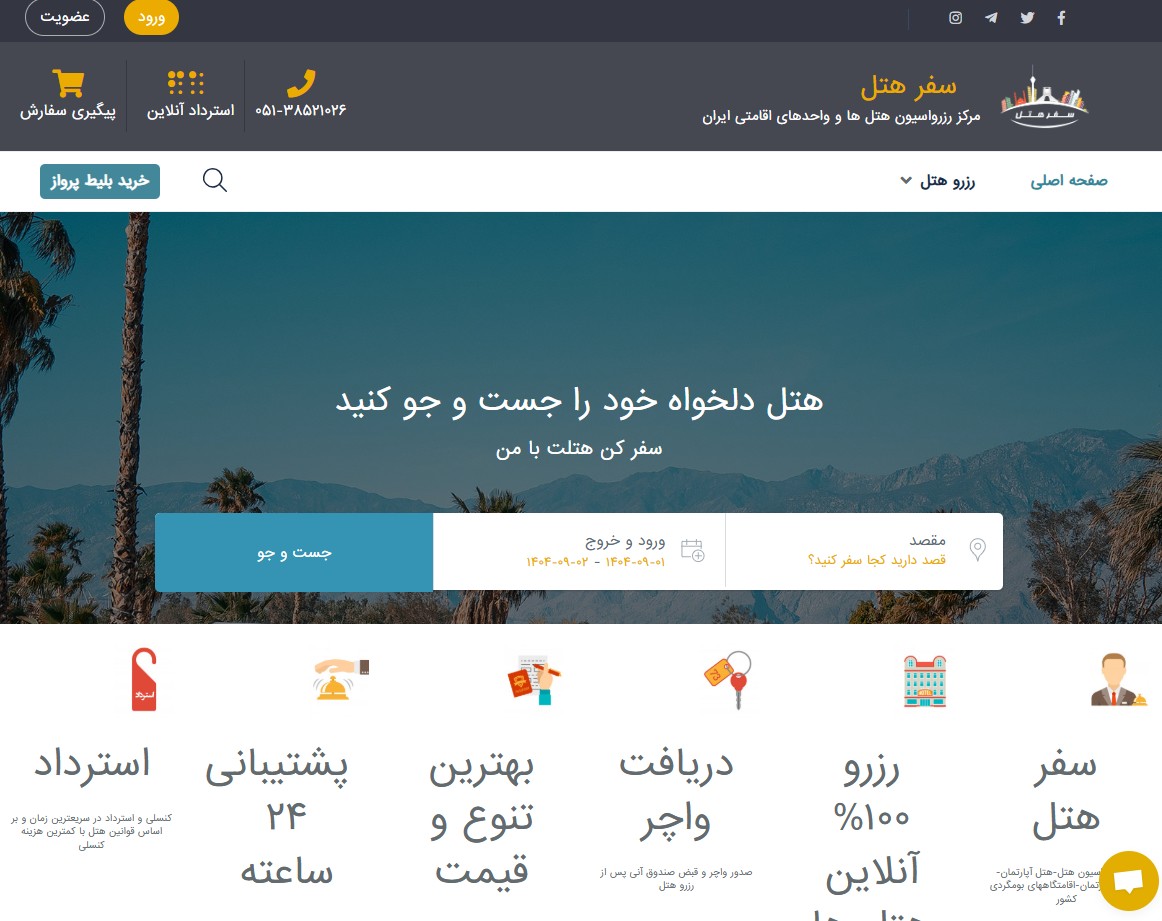The height and width of the screenshot is (921, 1162).
Task: Open the Telegram social icon
Action: (991, 18)
